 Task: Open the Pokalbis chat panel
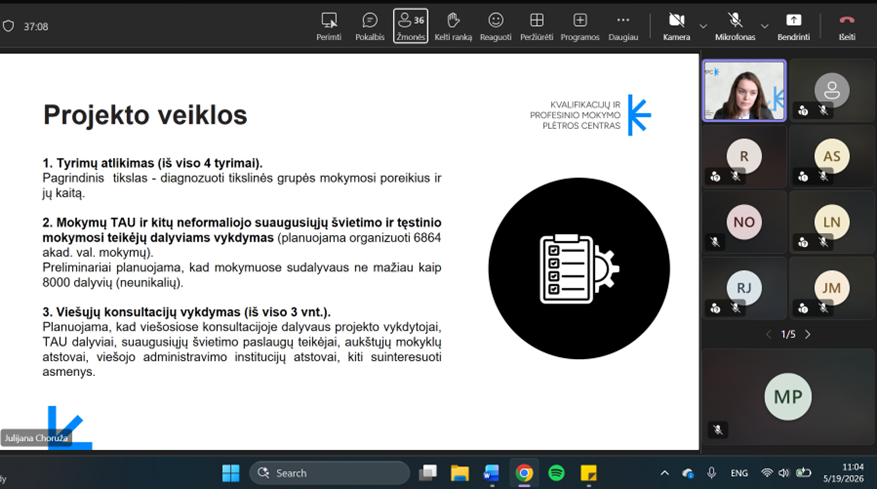click(370, 26)
